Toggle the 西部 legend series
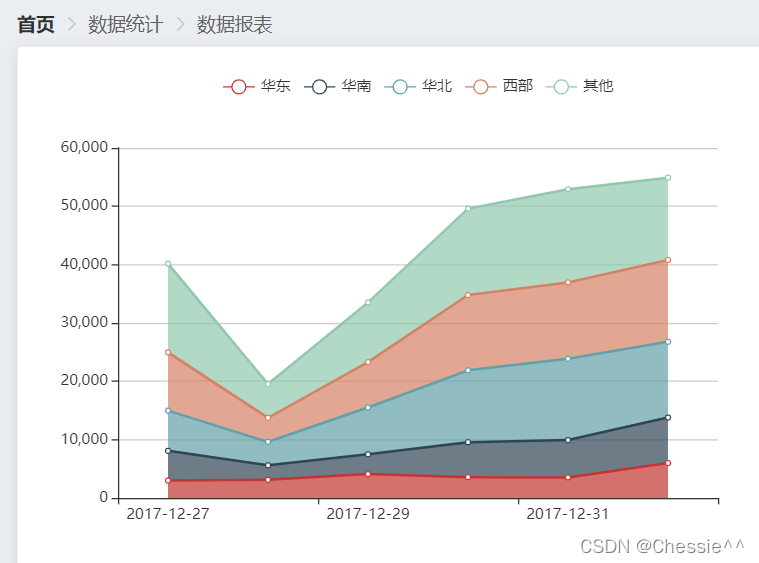Screen dimensions: 759x563 click(499, 86)
